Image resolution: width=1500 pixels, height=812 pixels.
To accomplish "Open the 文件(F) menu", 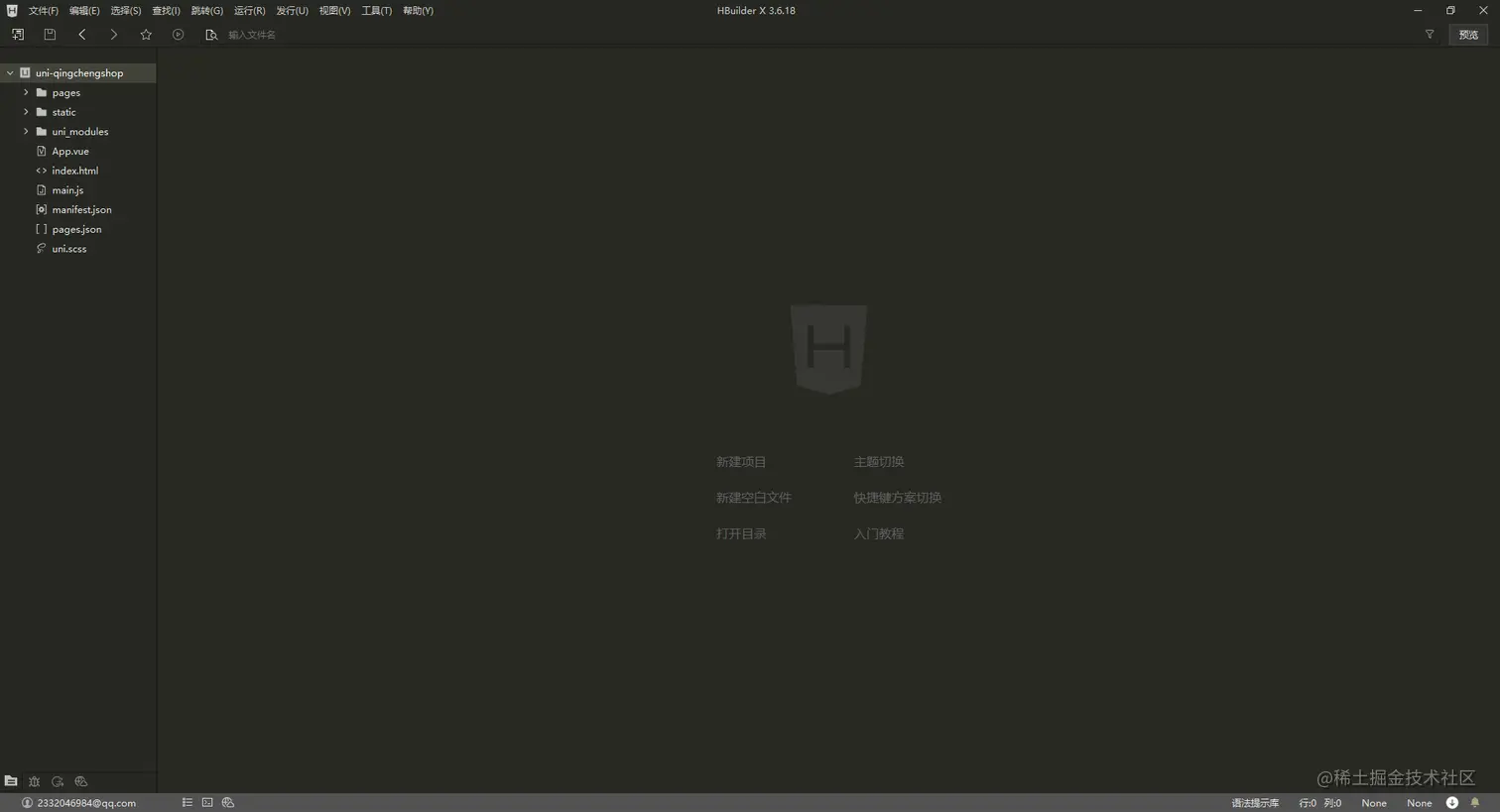I will [x=44, y=11].
